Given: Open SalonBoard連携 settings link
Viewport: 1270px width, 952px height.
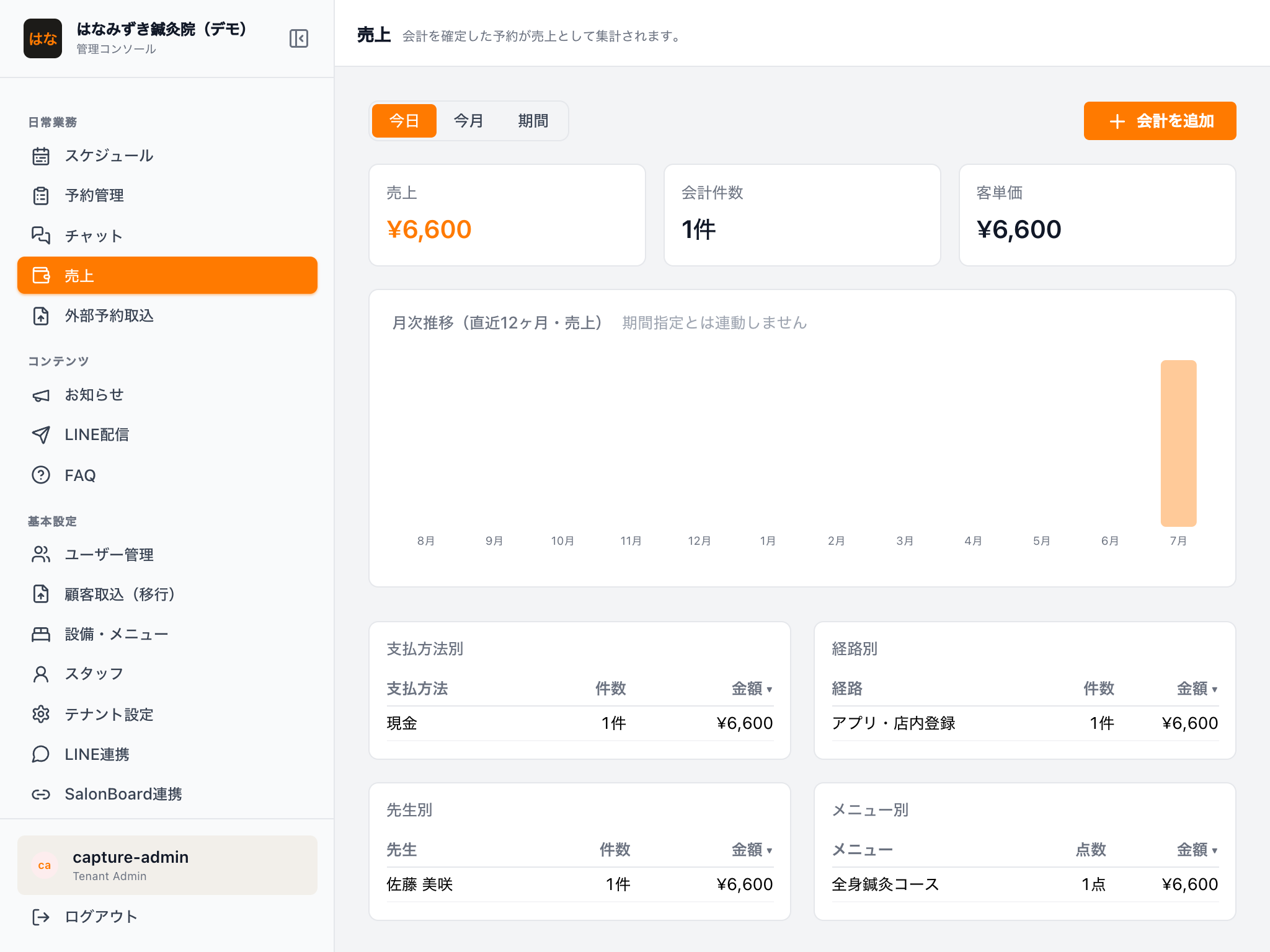Looking at the screenshot, I should click(167, 794).
